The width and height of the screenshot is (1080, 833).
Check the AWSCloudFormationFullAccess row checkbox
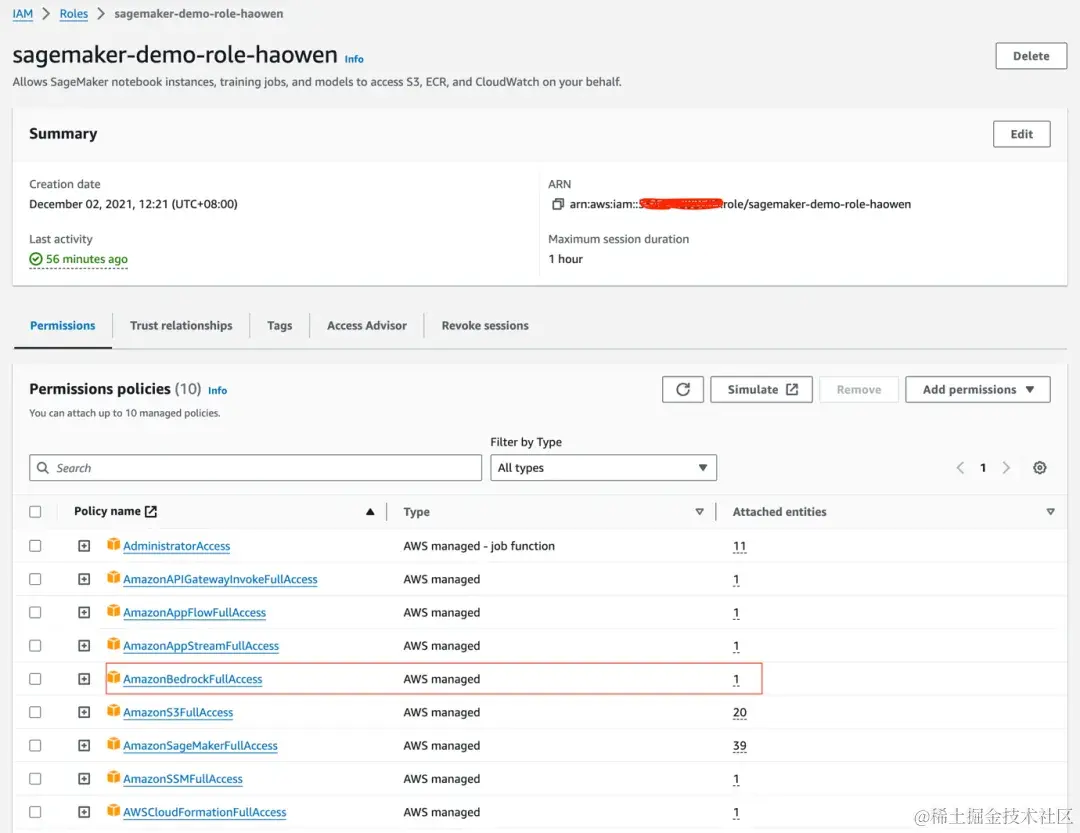coord(35,812)
